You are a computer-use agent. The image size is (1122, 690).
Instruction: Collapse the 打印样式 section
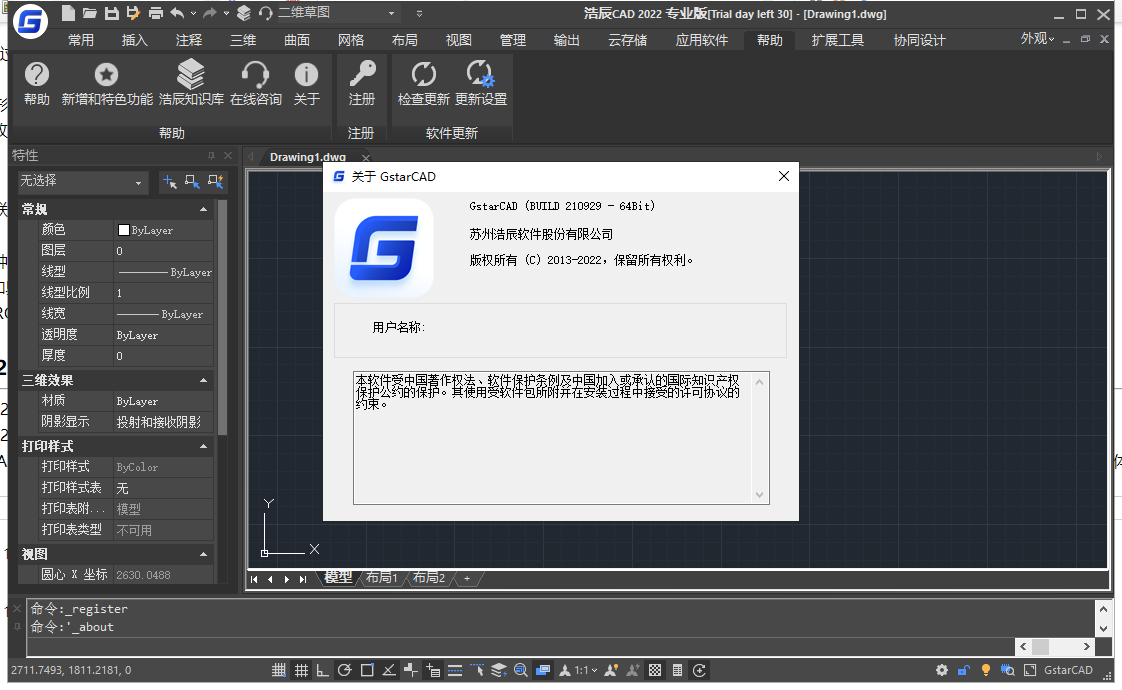tap(203, 446)
